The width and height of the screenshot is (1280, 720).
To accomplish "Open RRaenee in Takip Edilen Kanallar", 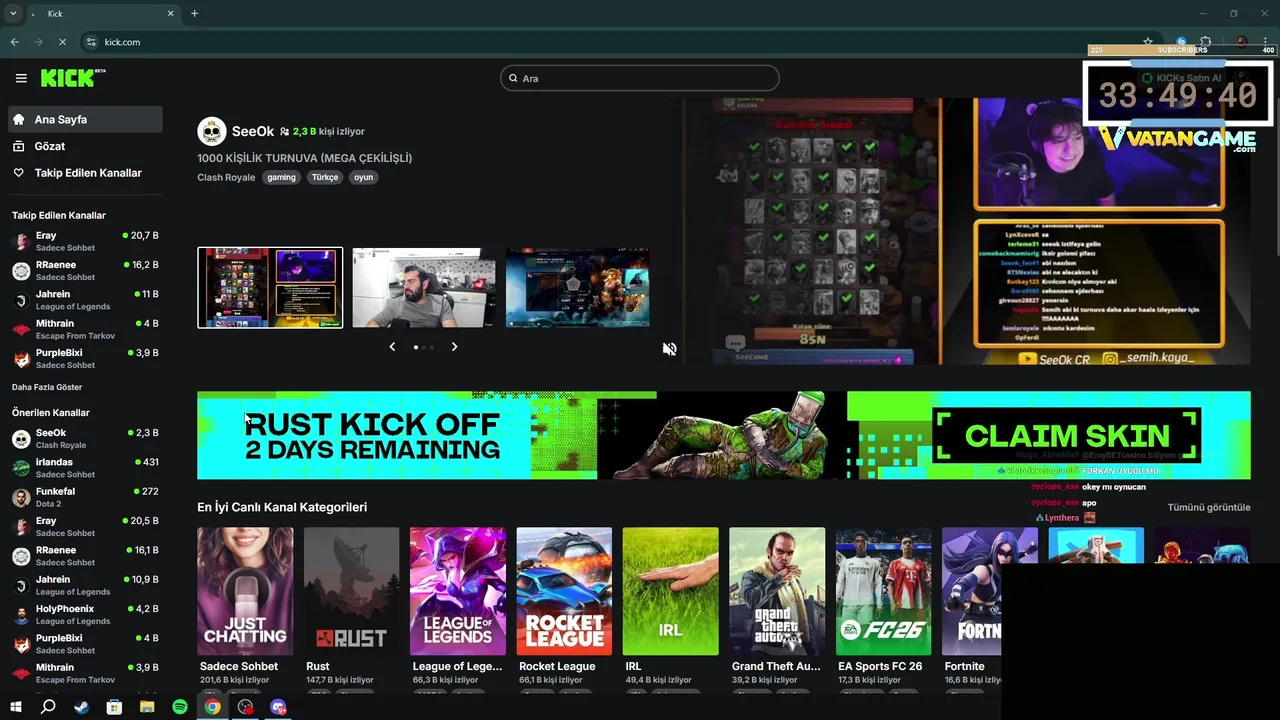I will tap(85, 270).
